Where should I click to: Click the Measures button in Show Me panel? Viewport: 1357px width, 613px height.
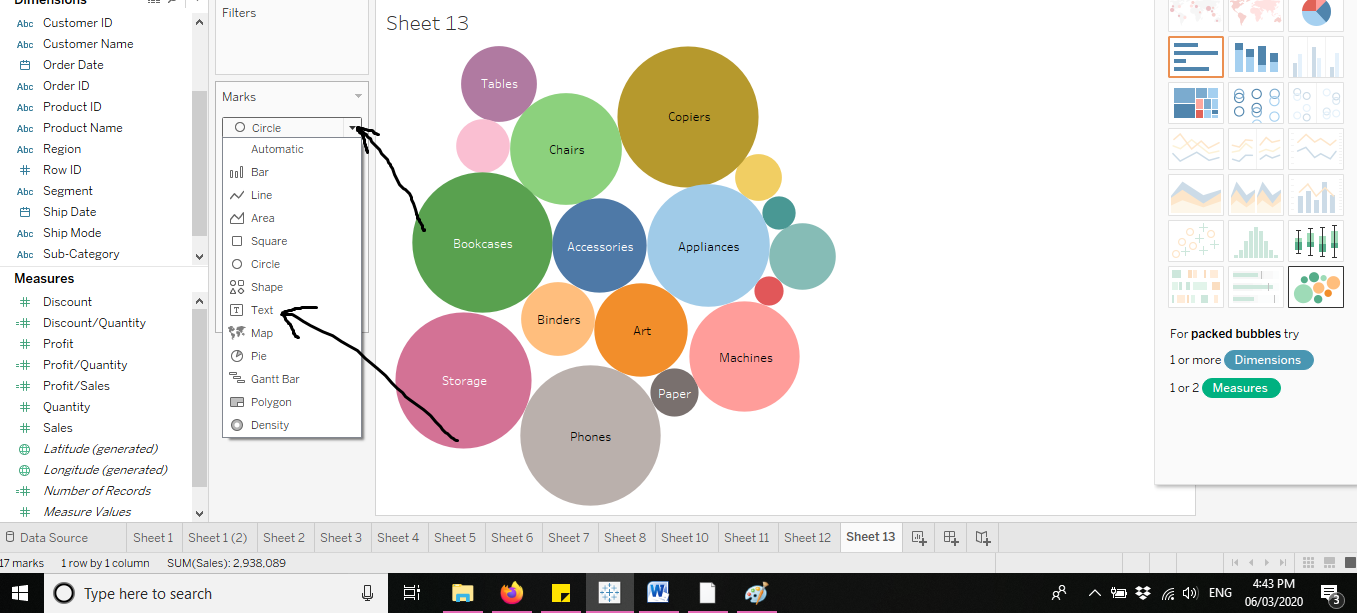point(1240,387)
